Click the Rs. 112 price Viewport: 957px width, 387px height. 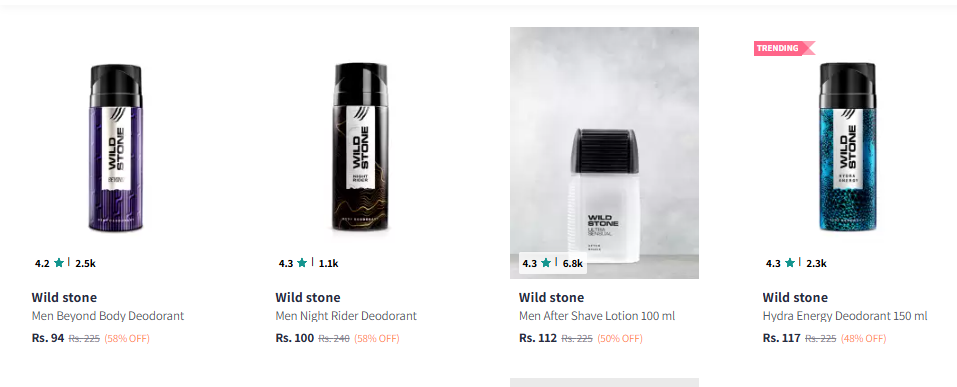(538, 338)
